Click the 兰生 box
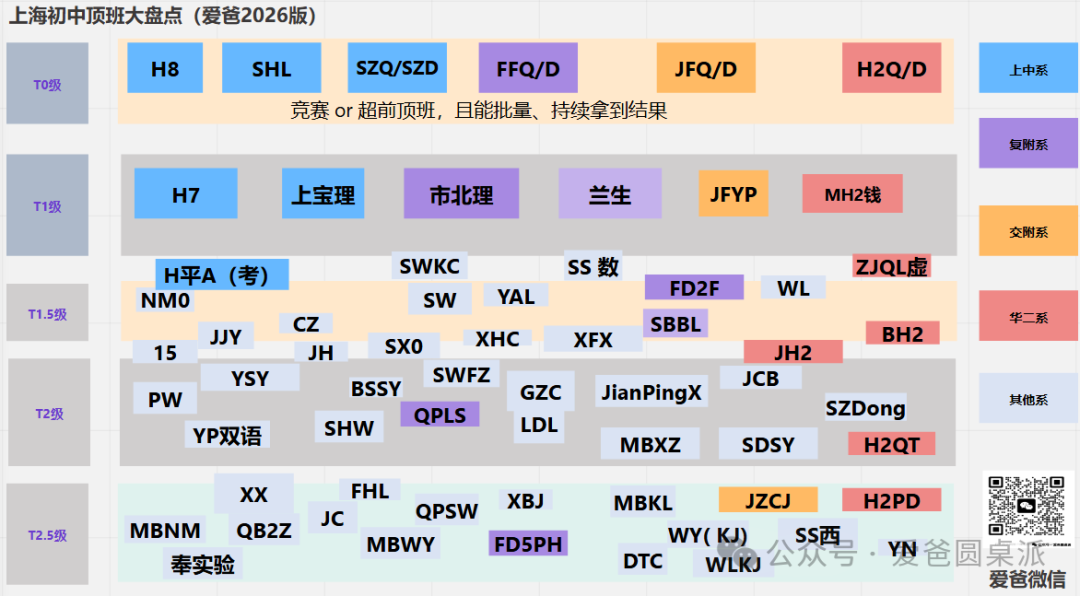This screenshot has height=596, width=1080. (610, 194)
